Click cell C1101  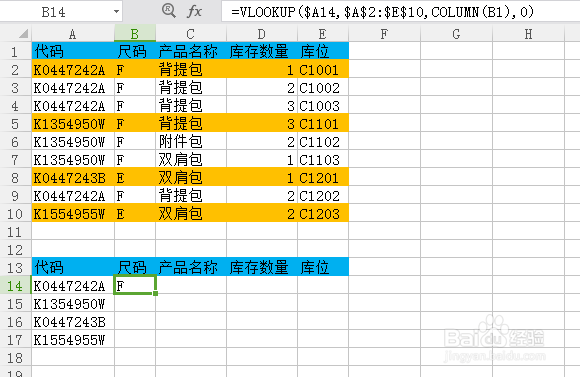pyautogui.click(x=323, y=123)
